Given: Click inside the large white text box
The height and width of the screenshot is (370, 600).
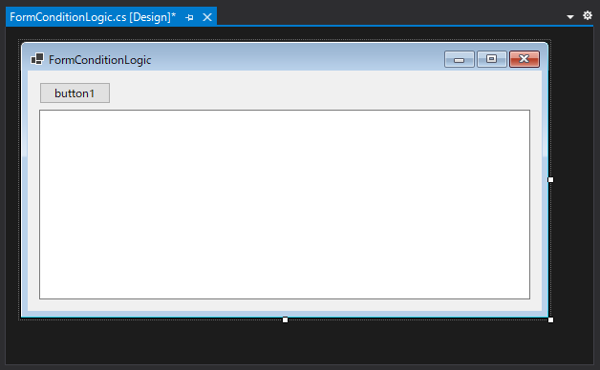Looking at the screenshot, I should point(284,204).
